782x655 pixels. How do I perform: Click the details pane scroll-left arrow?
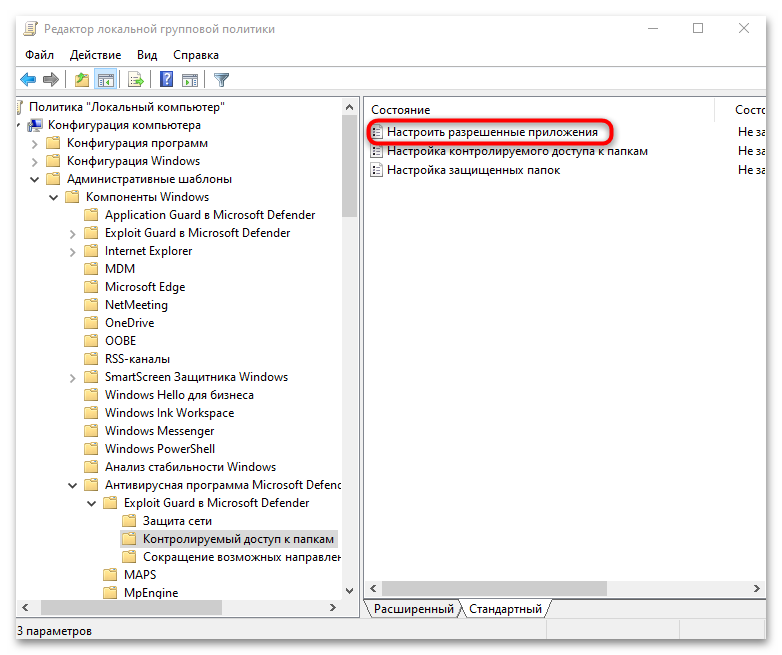coord(373,589)
